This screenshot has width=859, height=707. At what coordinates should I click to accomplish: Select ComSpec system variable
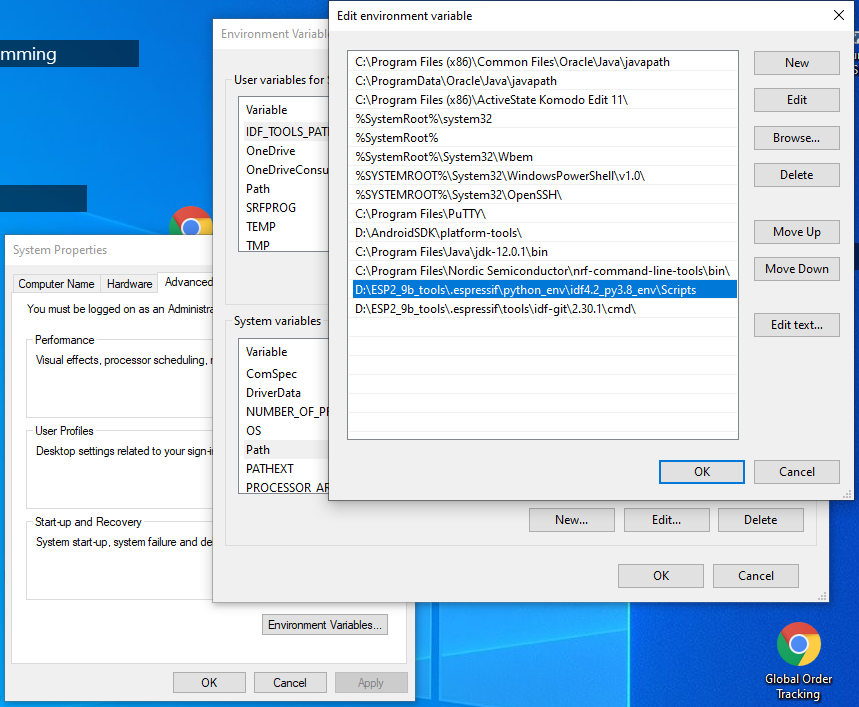285,374
